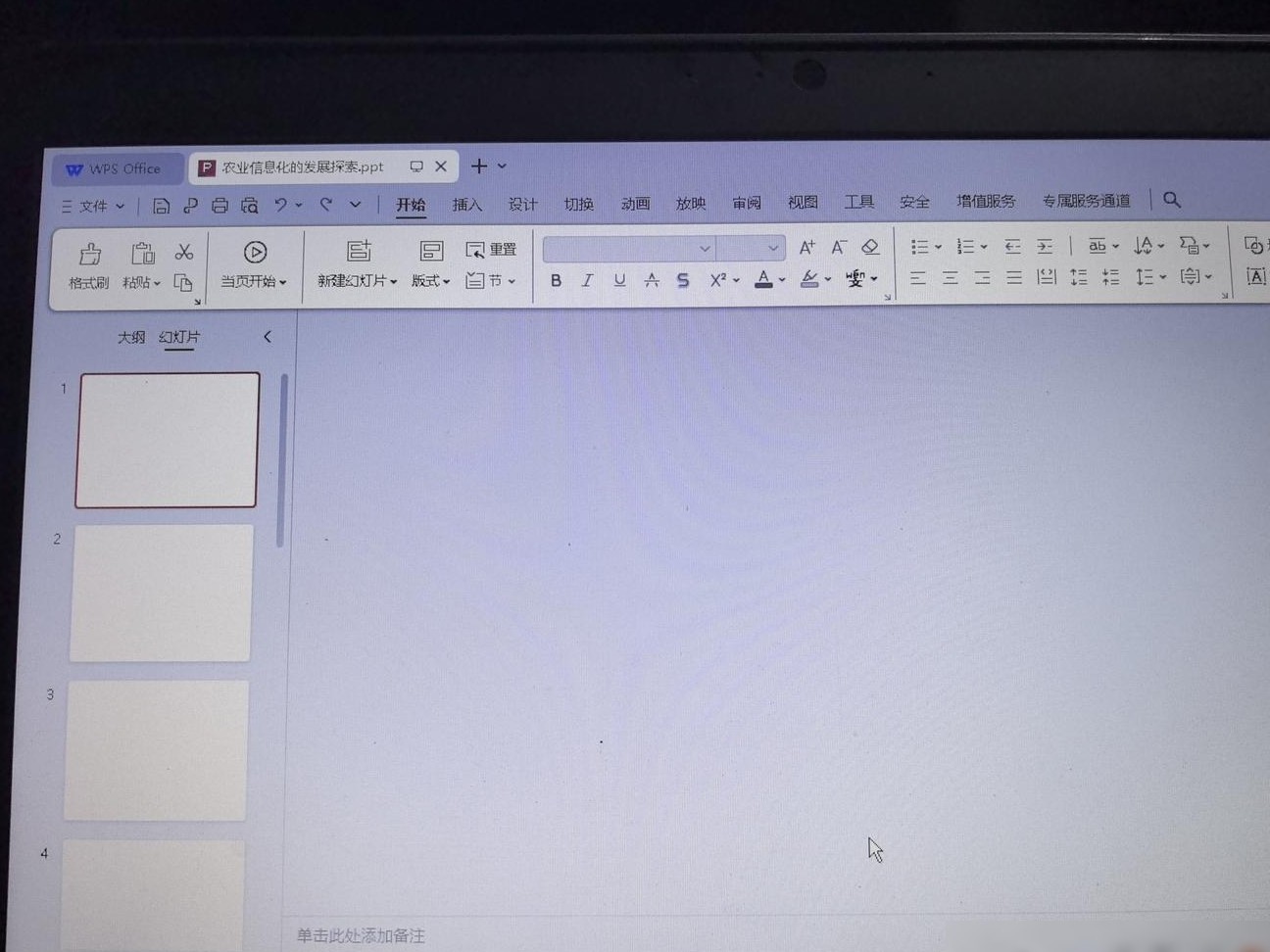Increase paragraph indent level

click(x=1045, y=246)
